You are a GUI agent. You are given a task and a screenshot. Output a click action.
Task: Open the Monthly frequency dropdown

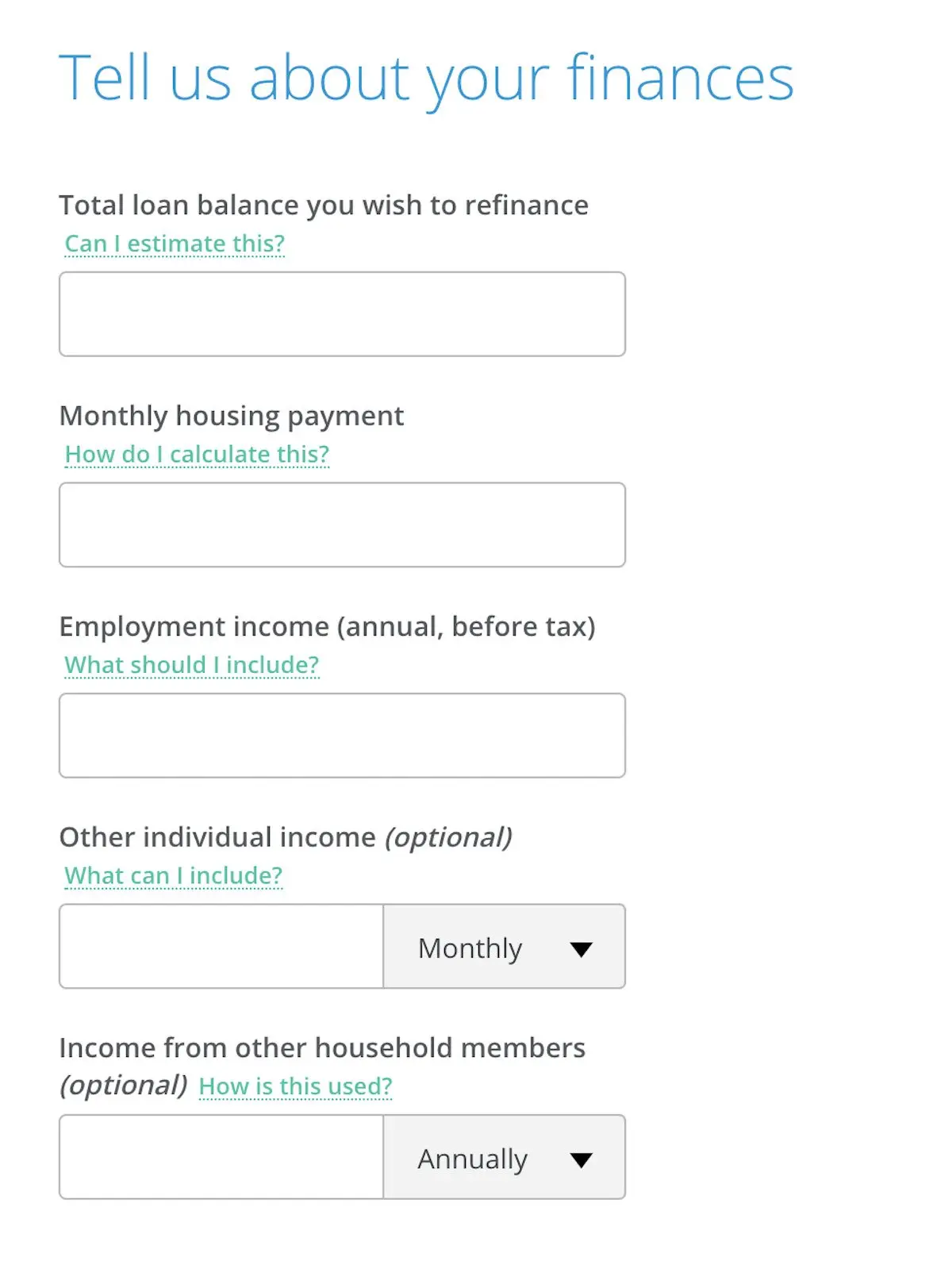504,947
